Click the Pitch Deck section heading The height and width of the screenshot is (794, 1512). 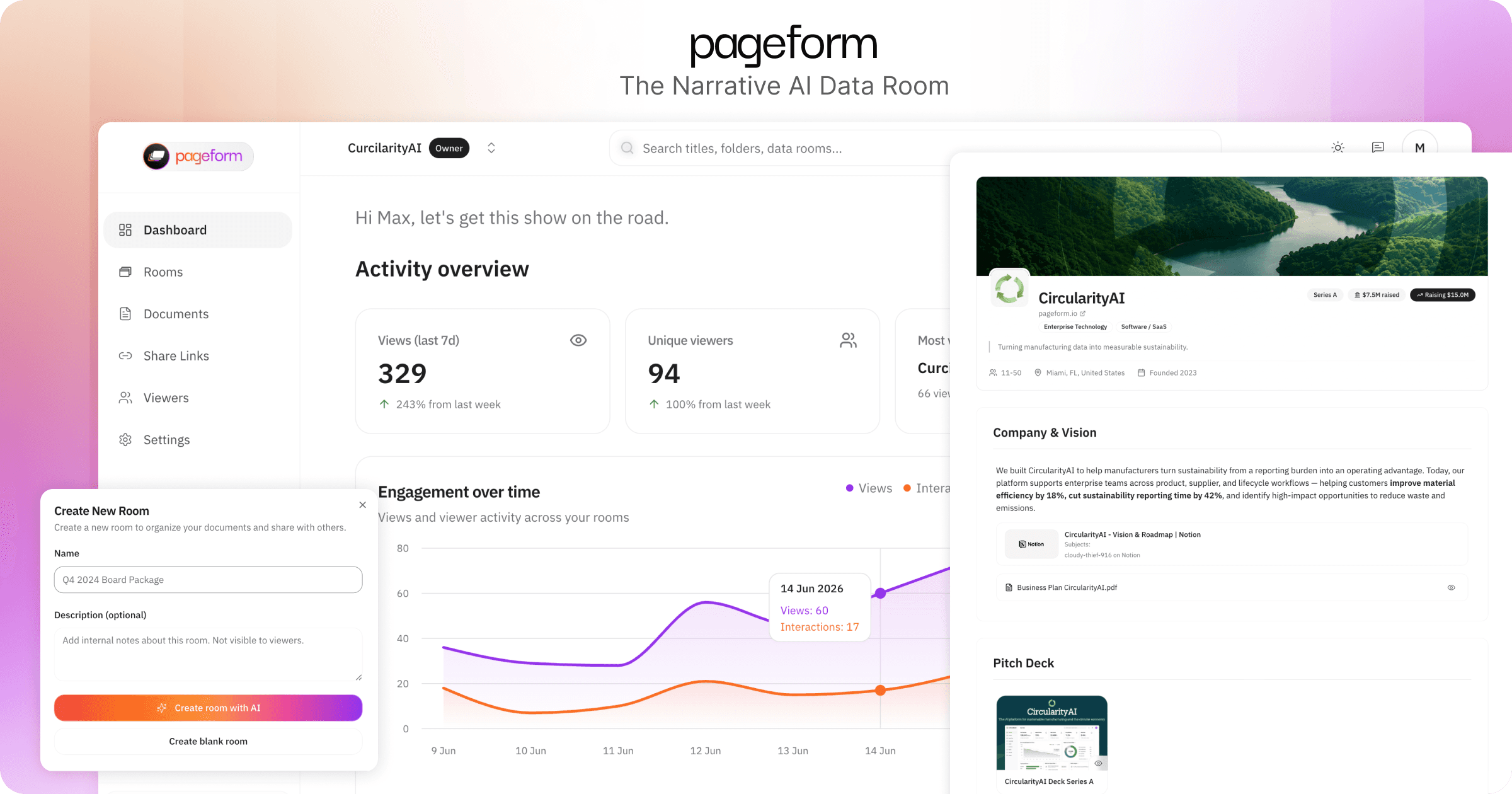tap(1023, 663)
